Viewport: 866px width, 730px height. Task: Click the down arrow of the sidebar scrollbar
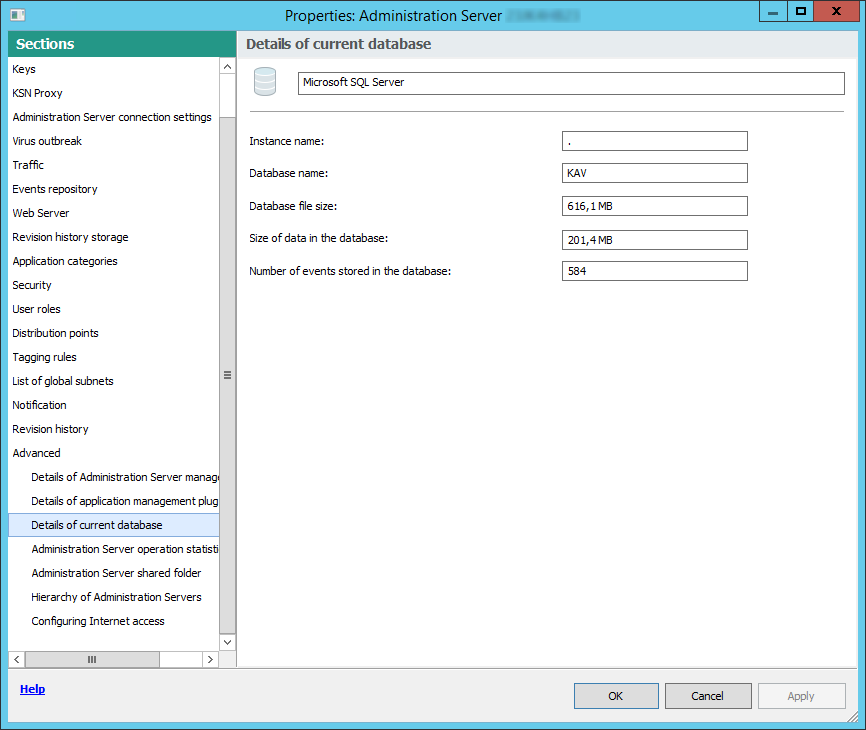coord(227,641)
